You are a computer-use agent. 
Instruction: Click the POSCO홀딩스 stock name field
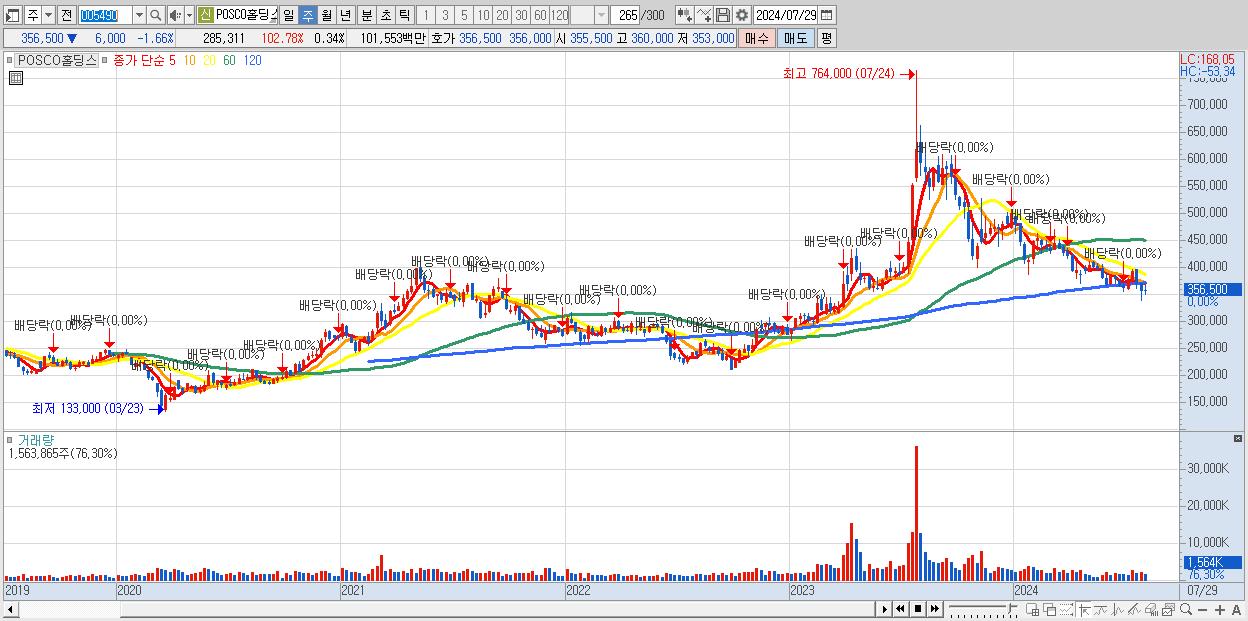pos(245,15)
